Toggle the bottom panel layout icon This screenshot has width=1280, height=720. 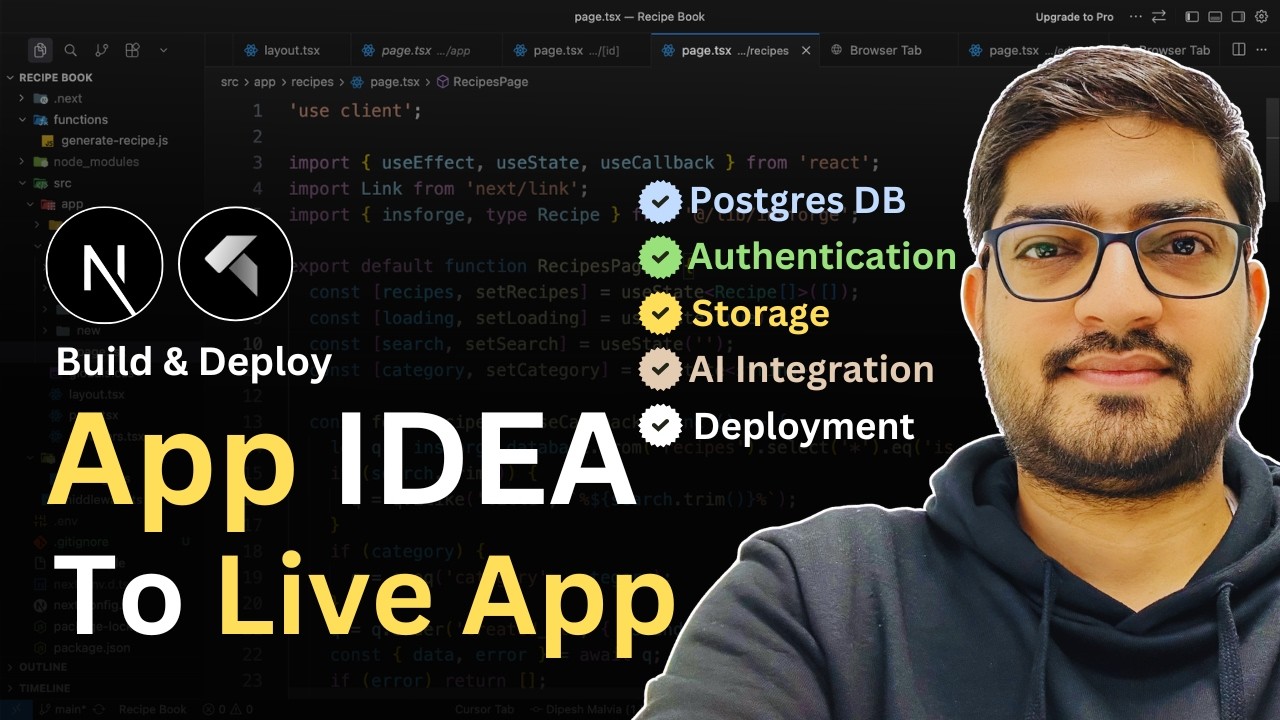pyautogui.click(x=1213, y=17)
